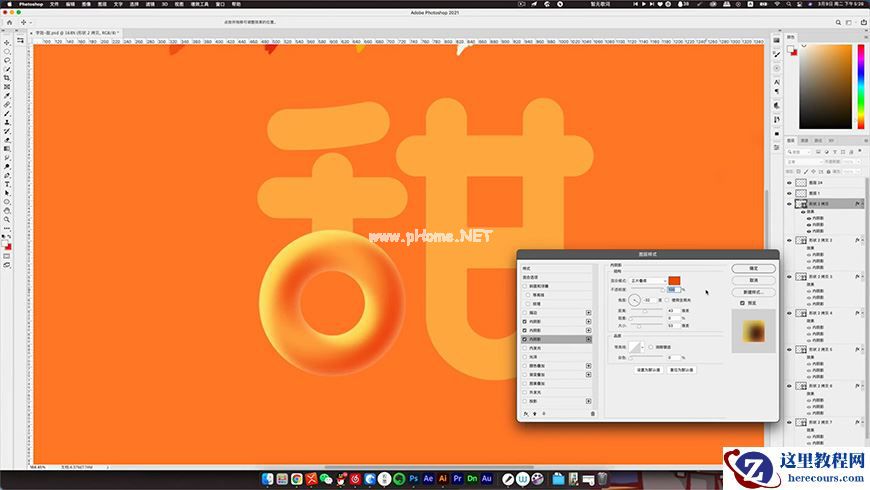870x490 pixels.
Task: Switch to the 路径 tab
Action: point(818,140)
